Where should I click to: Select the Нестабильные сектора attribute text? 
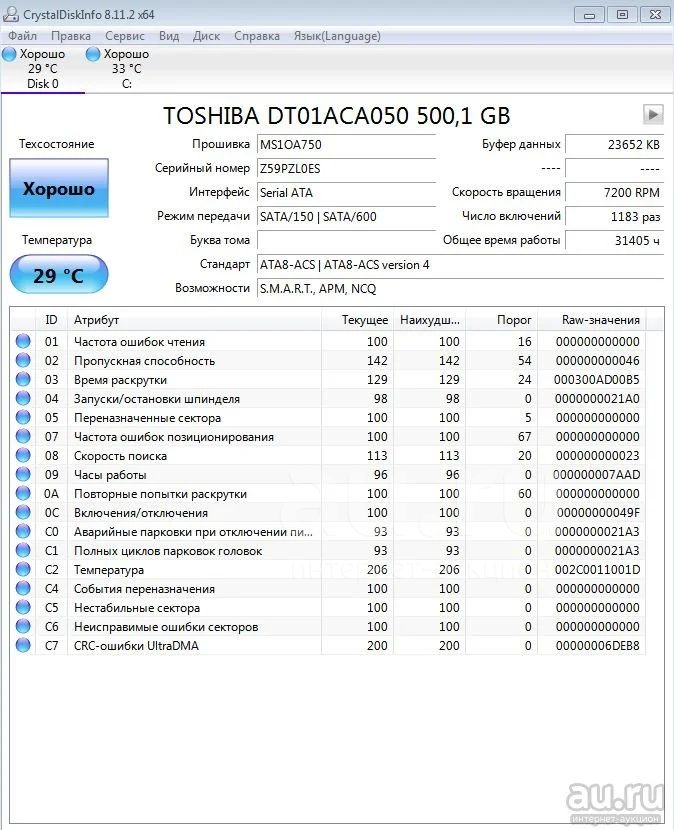click(137, 608)
